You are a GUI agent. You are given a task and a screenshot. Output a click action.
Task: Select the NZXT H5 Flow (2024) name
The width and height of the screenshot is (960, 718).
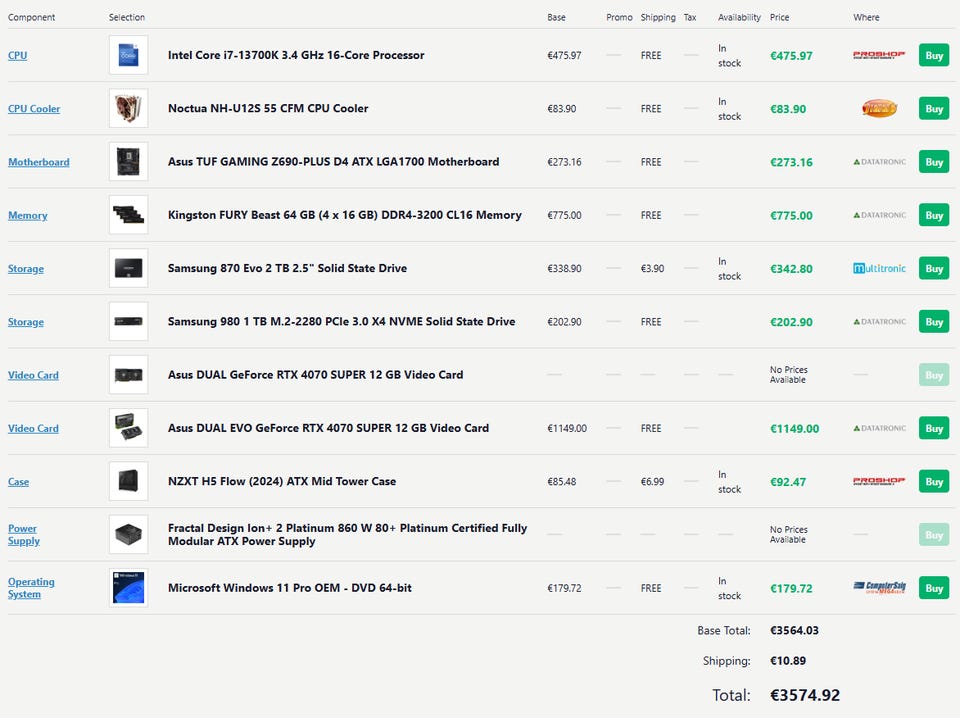(282, 481)
